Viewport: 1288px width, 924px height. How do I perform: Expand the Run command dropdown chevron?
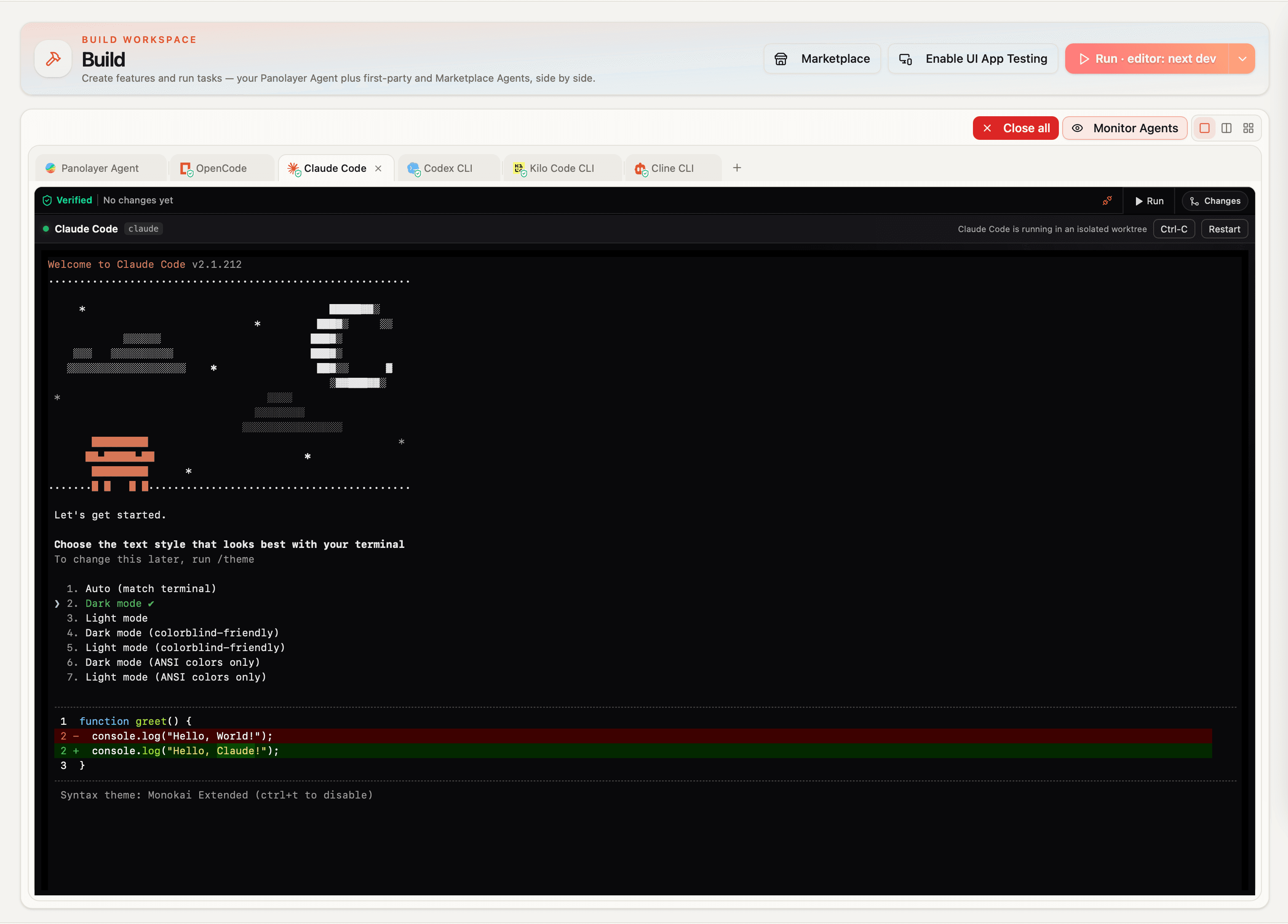[x=1242, y=59]
